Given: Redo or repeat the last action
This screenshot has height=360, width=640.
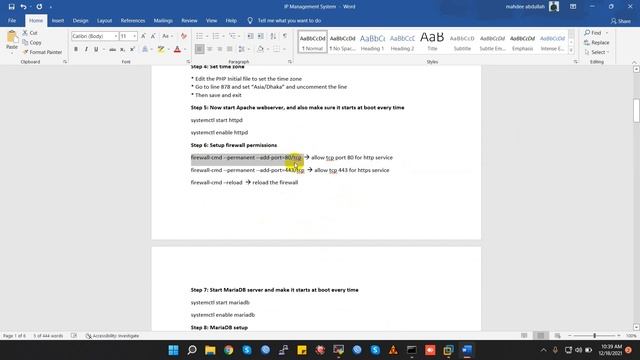Looking at the screenshot, I should 39,7.
